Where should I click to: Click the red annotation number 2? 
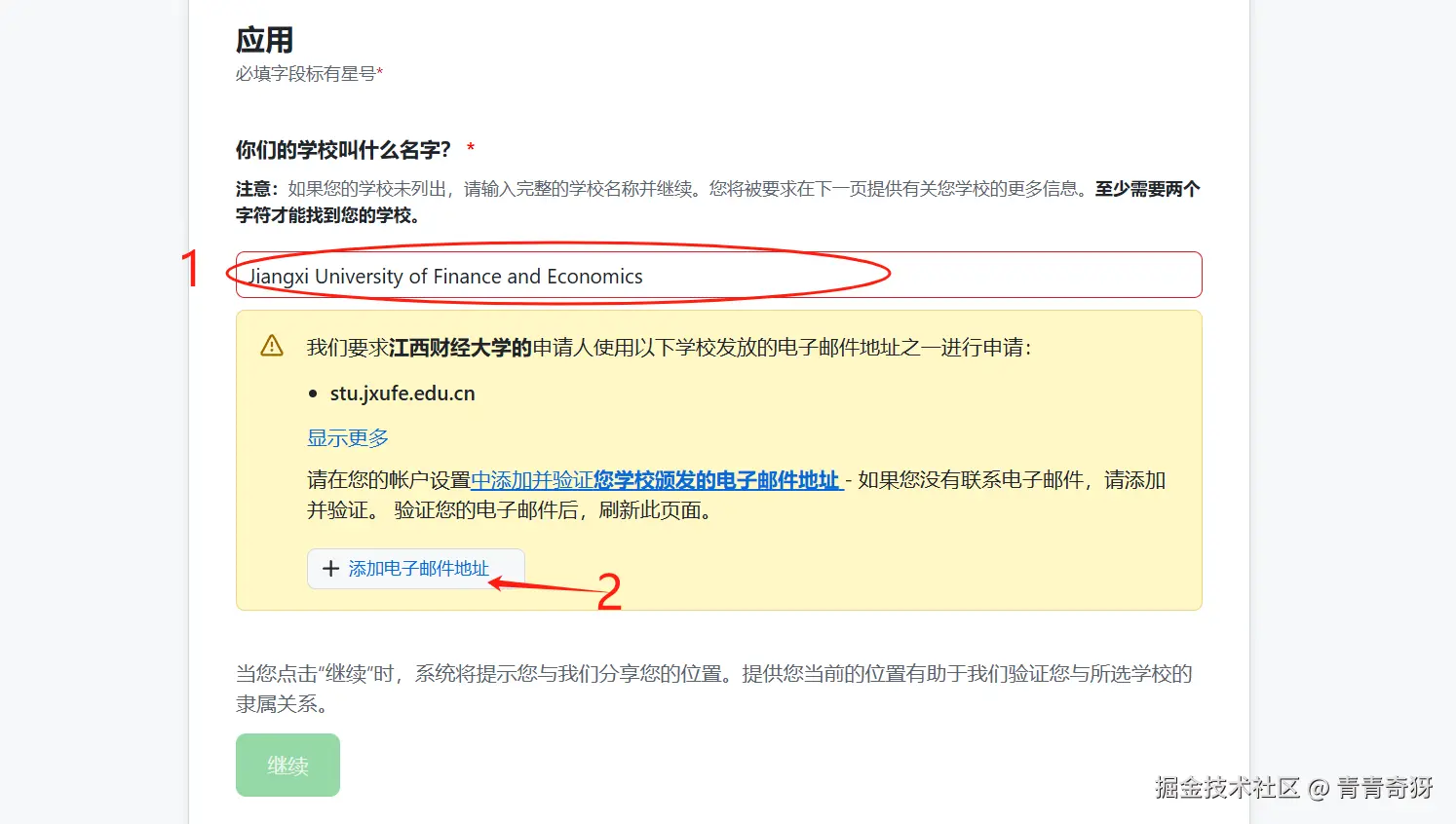[x=609, y=592]
